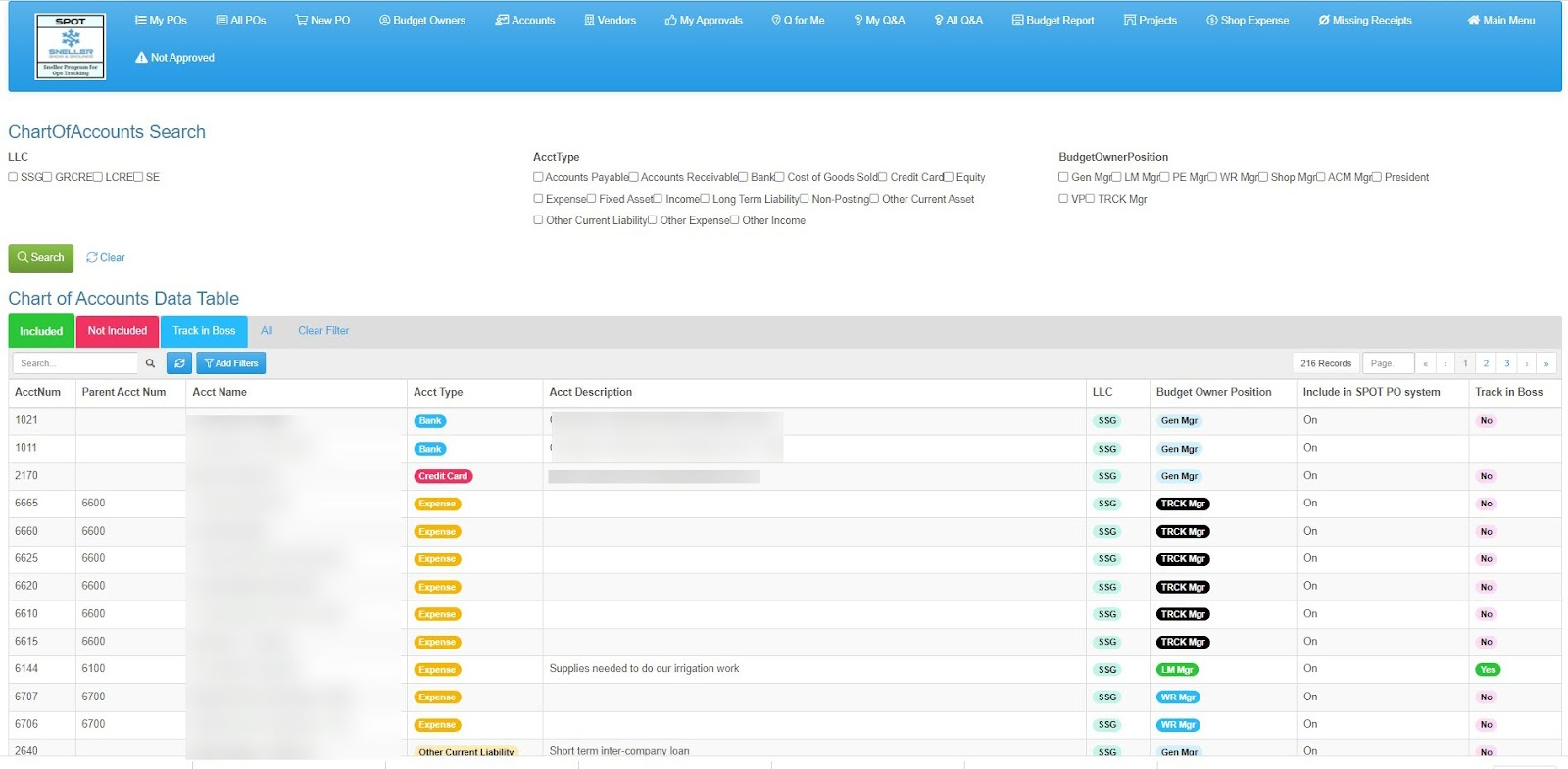Open the Projects page

click(x=1151, y=21)
